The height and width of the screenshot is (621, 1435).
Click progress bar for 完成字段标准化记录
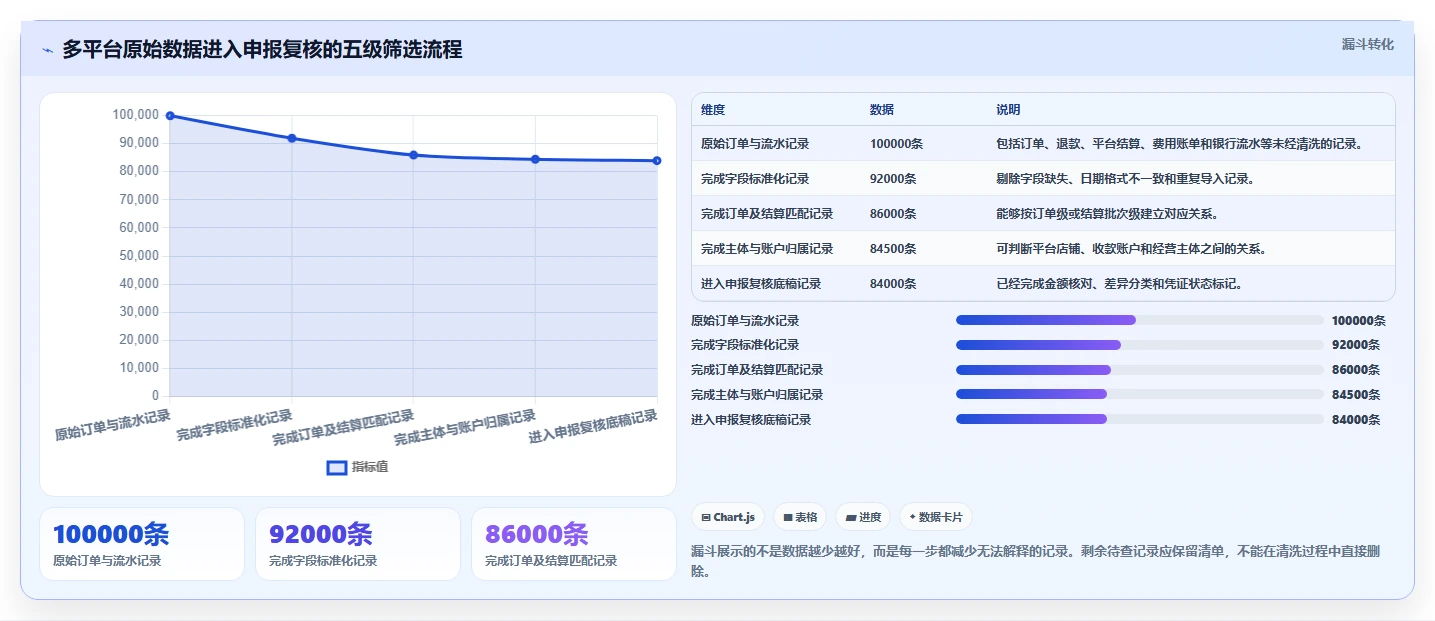click(1140, 345)
